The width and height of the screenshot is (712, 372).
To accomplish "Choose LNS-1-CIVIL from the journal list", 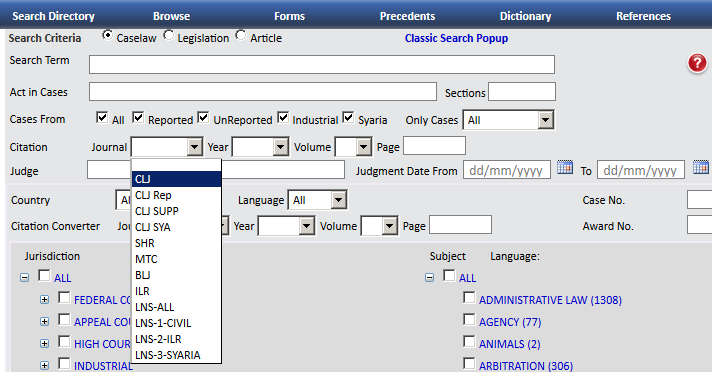I will click(176, 323).
